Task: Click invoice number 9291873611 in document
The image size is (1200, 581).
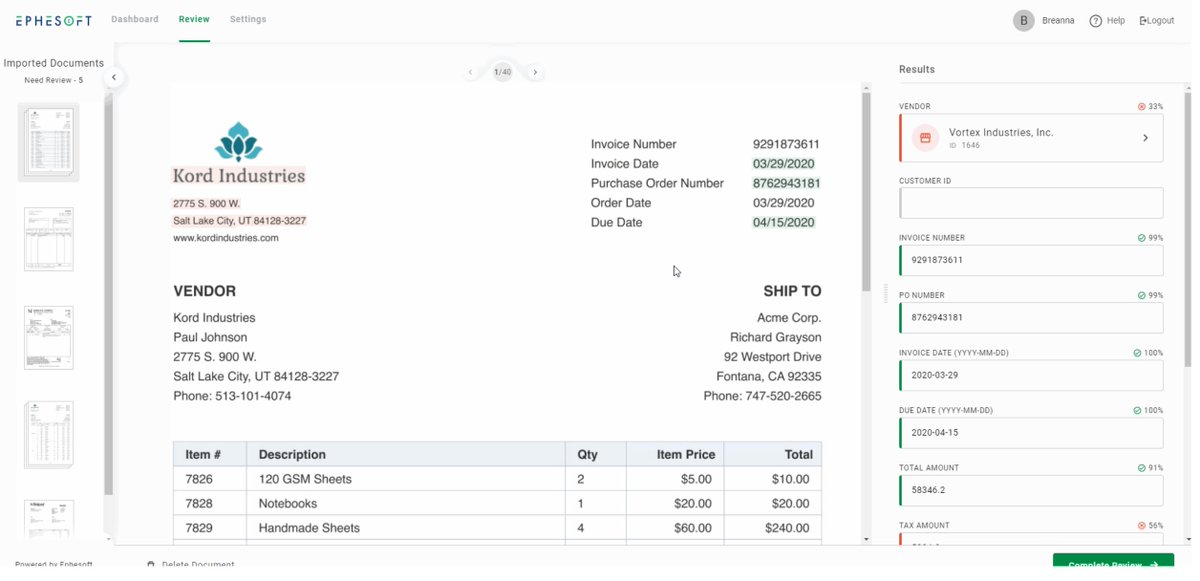Action: (x=786, y=144)
